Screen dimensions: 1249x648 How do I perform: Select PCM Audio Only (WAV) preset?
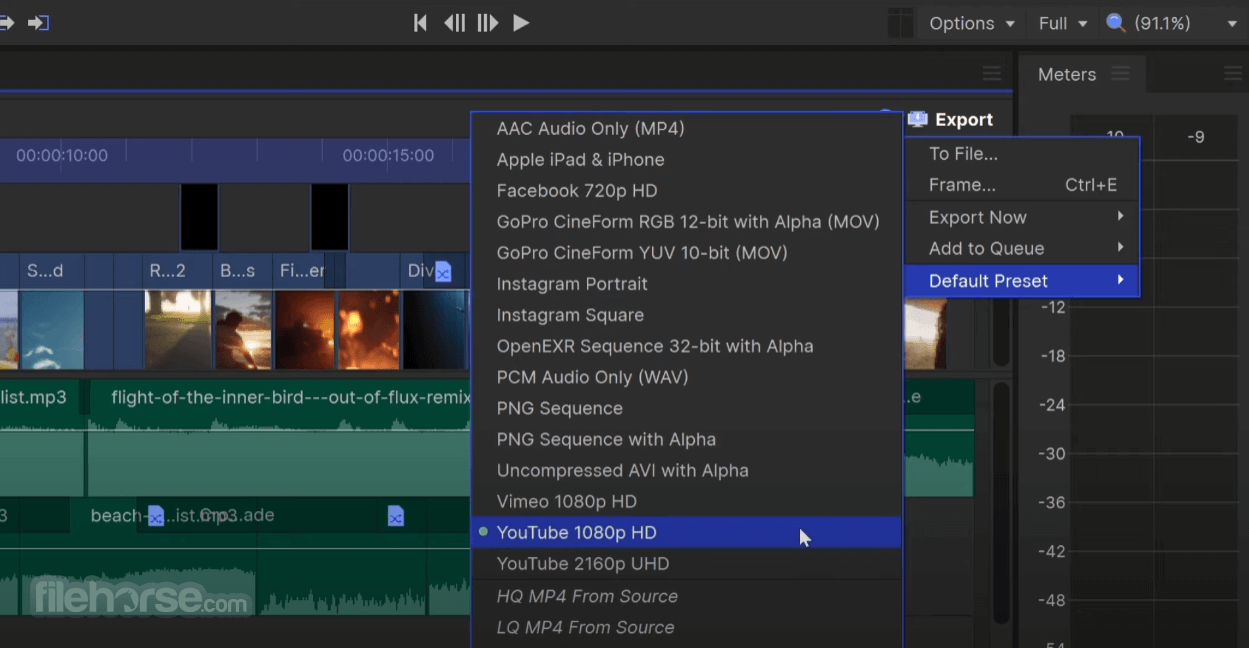click(686, 377)
